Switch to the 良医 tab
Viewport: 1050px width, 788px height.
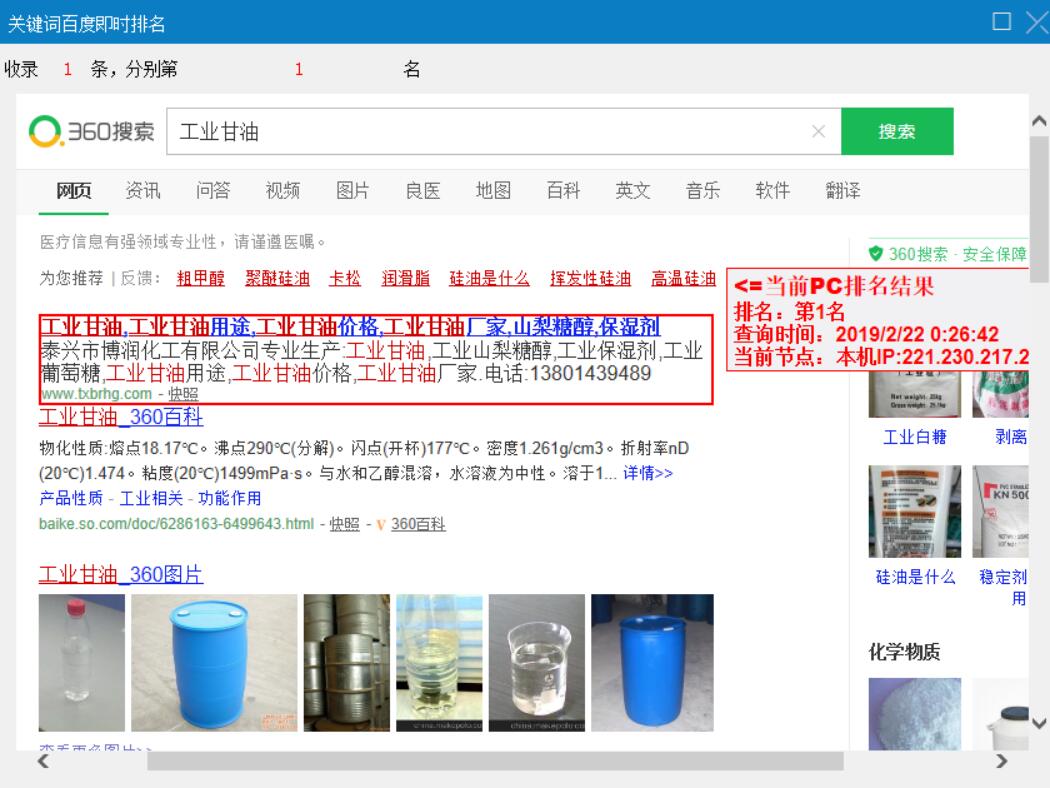(423, 191)
